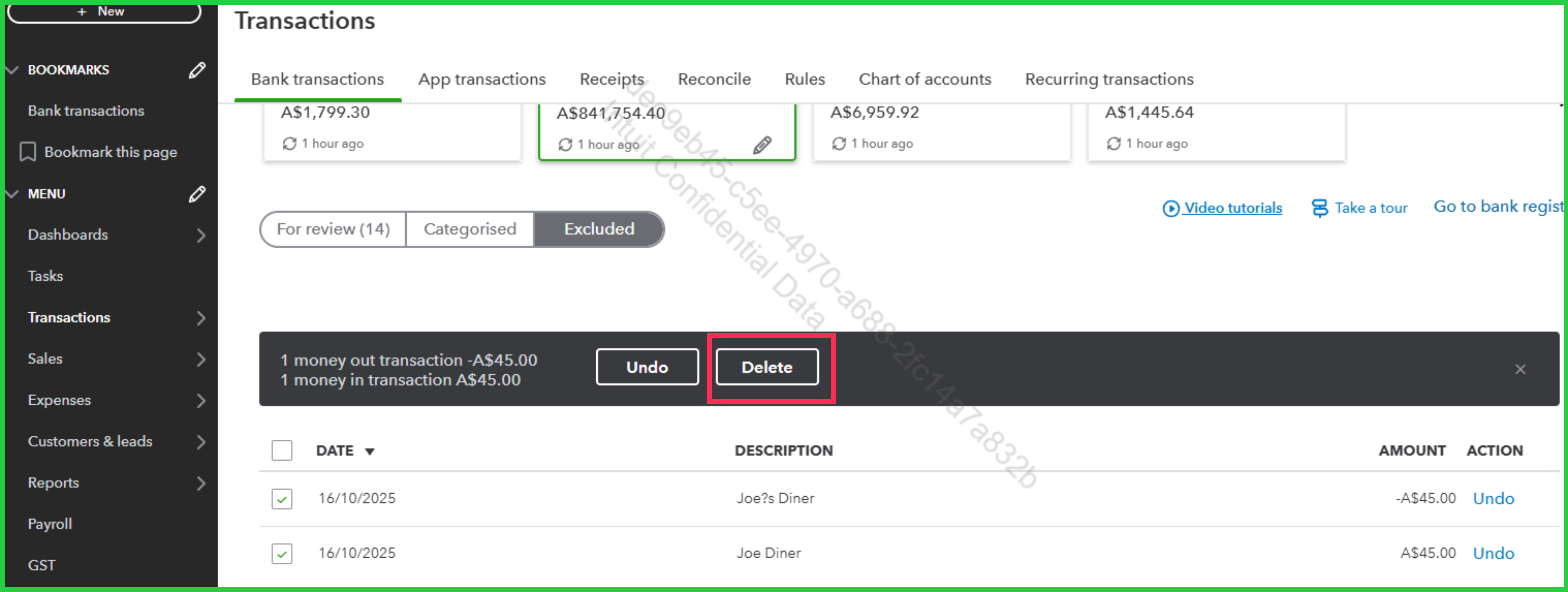Expand the Sales submenu arrow
The image size is (1568, 592).
201,359
